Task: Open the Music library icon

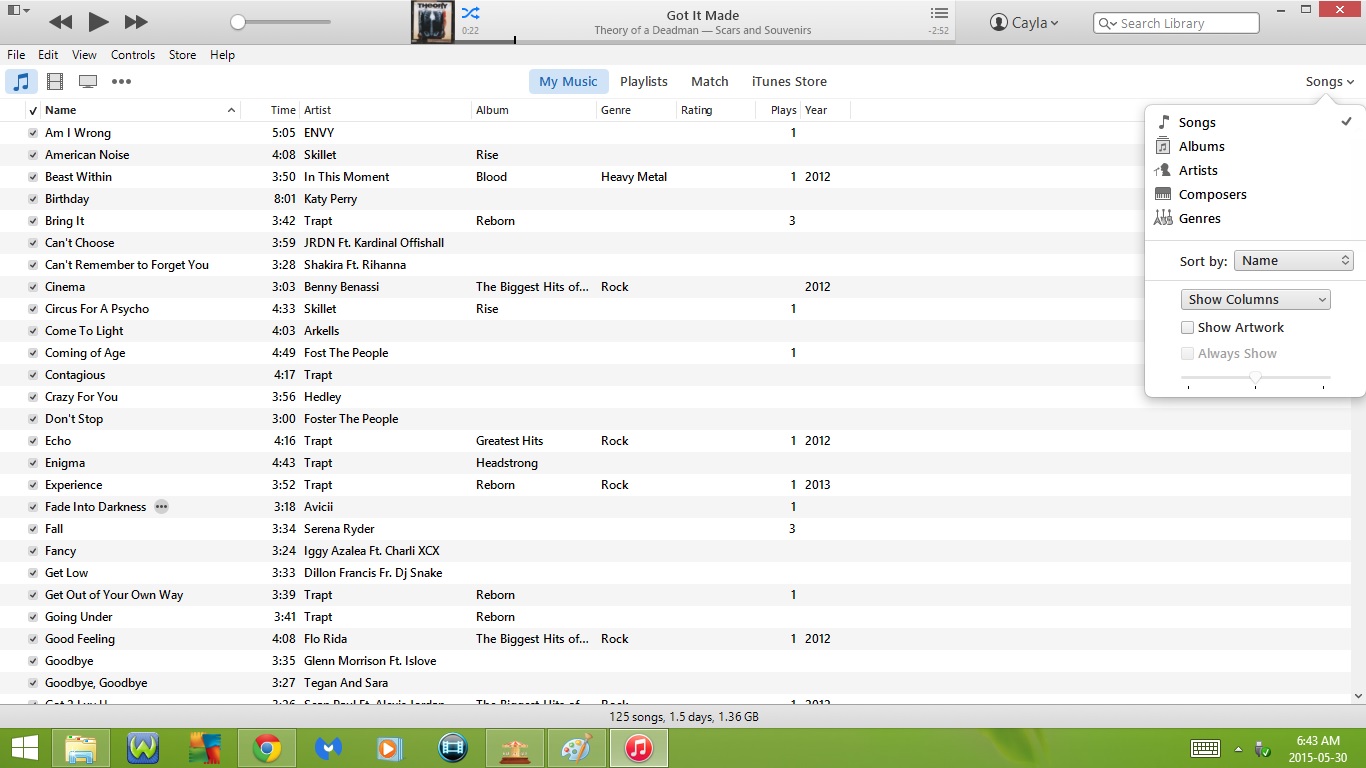Action: coord(22,82)
